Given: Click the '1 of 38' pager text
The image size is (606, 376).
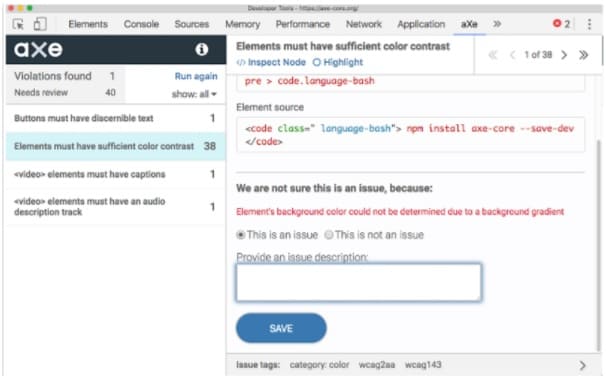Looking at the screenshot, I should 538,55.
